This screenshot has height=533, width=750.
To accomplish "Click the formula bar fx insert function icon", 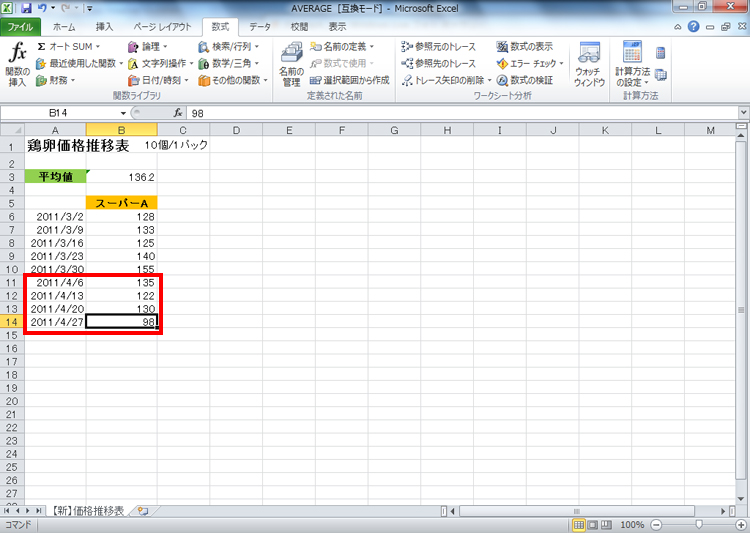I will point(178,113).
